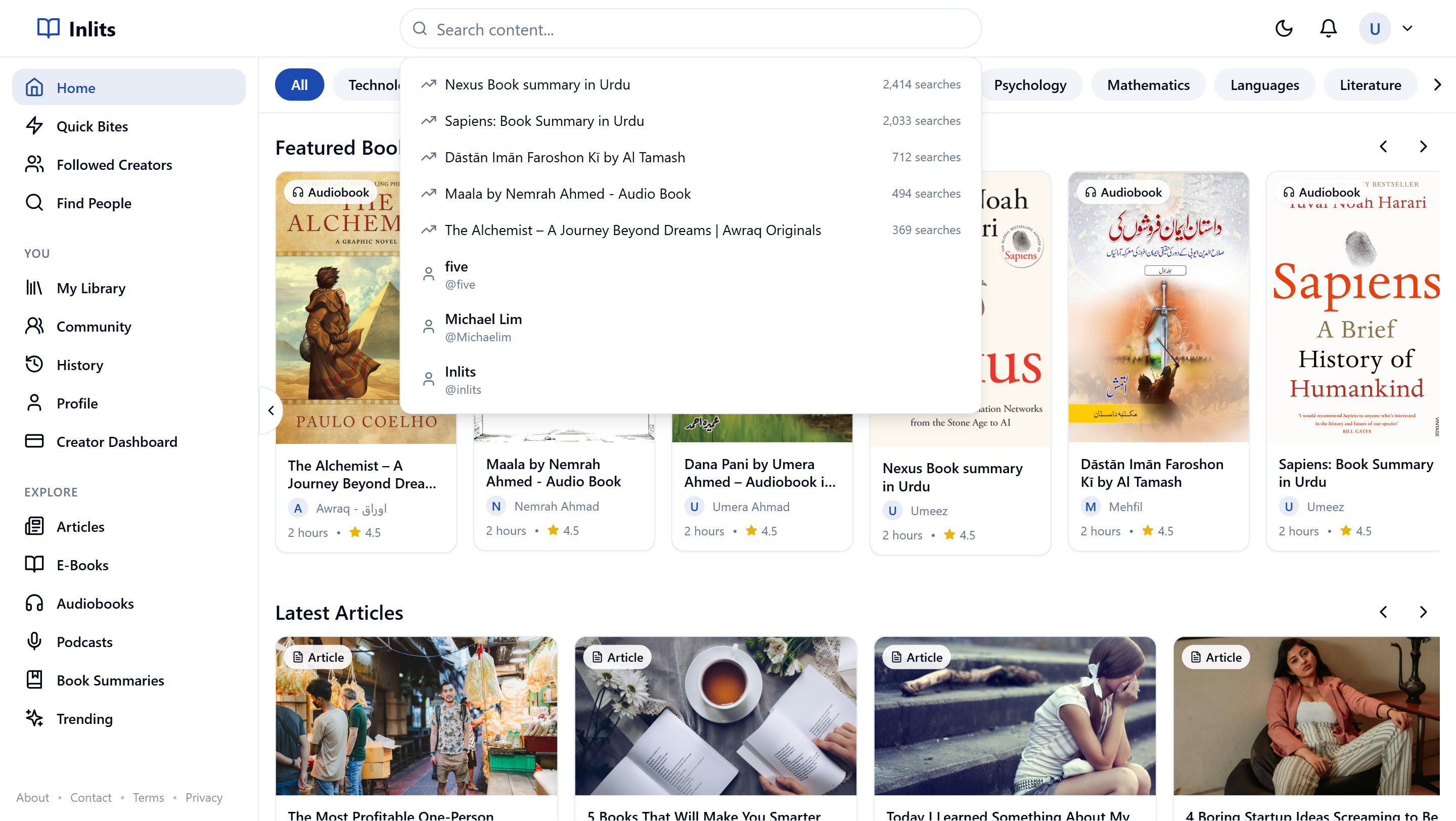Open My Library from sidebar

coord(91,288)
